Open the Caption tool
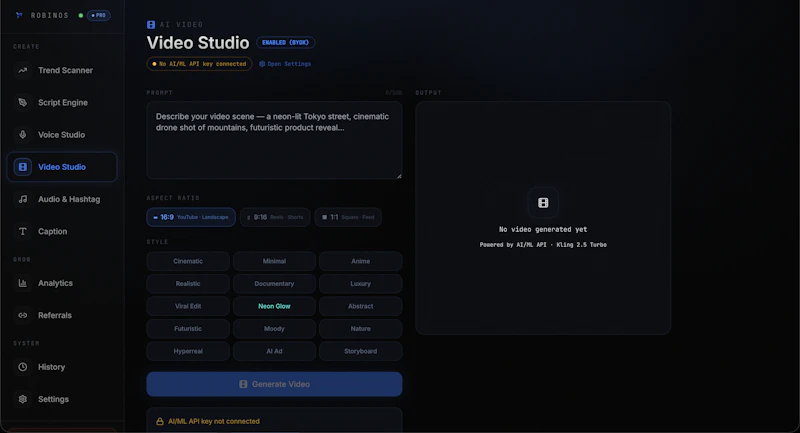Screen dimensions: 800x433 click(62, 231)
